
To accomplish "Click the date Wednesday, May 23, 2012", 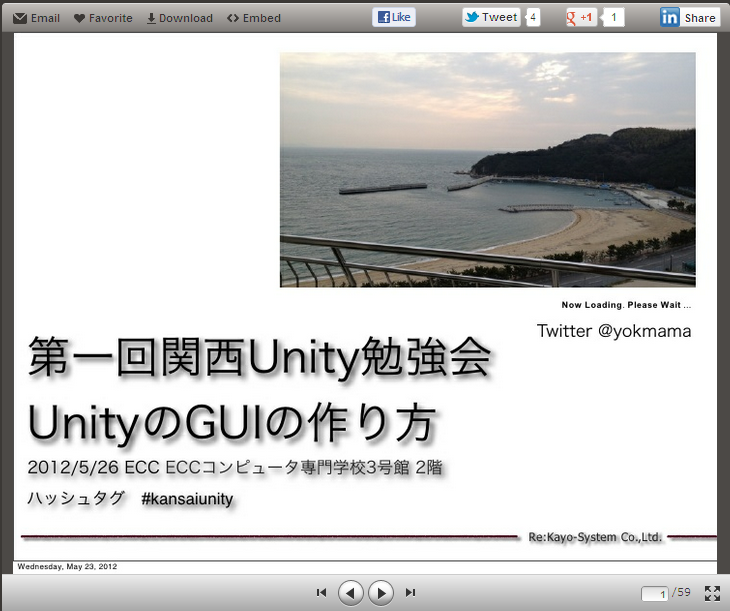I will click(67, 567).
